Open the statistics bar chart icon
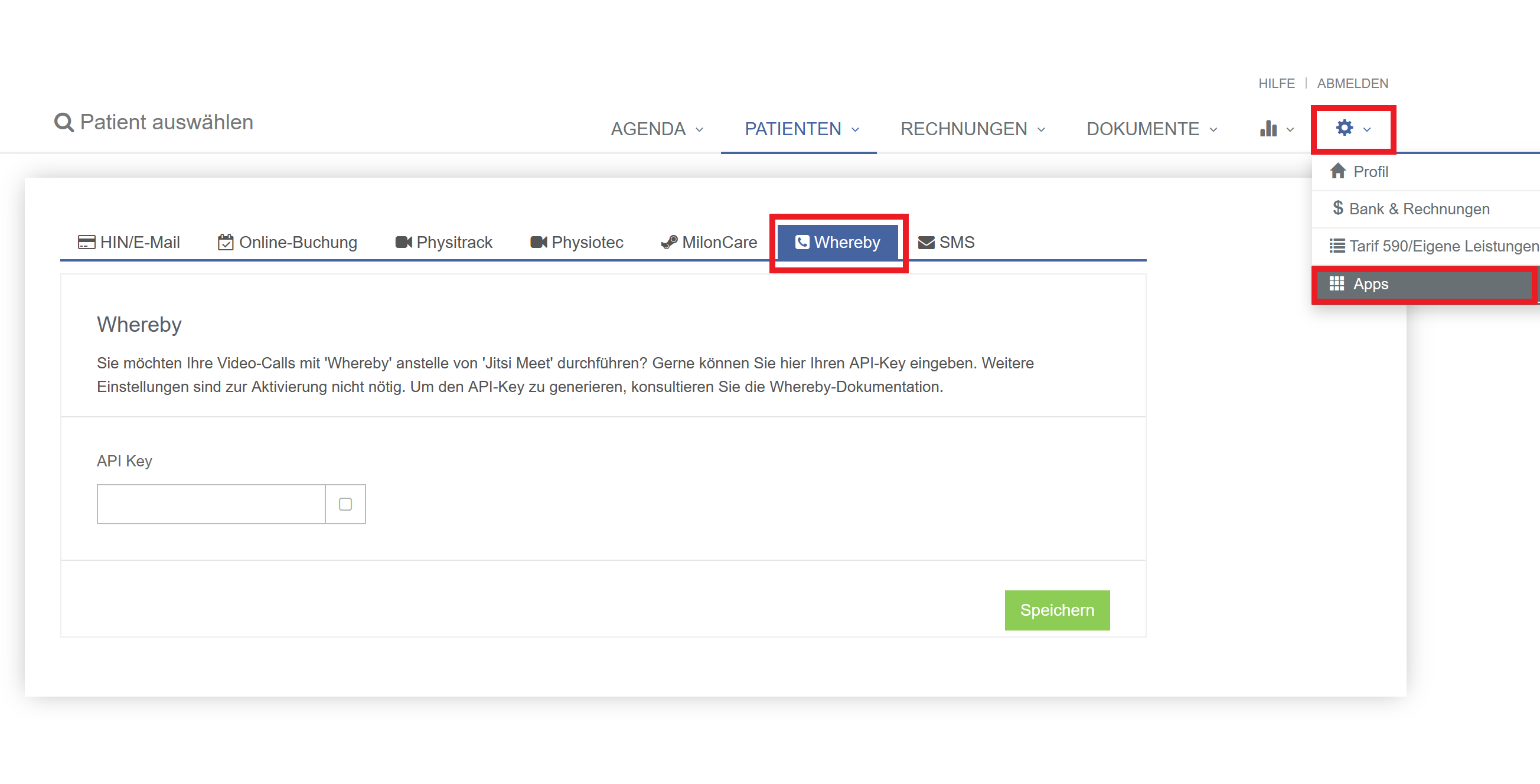The width and height of the screenshot is (1540, 784). coord(1268,129)
